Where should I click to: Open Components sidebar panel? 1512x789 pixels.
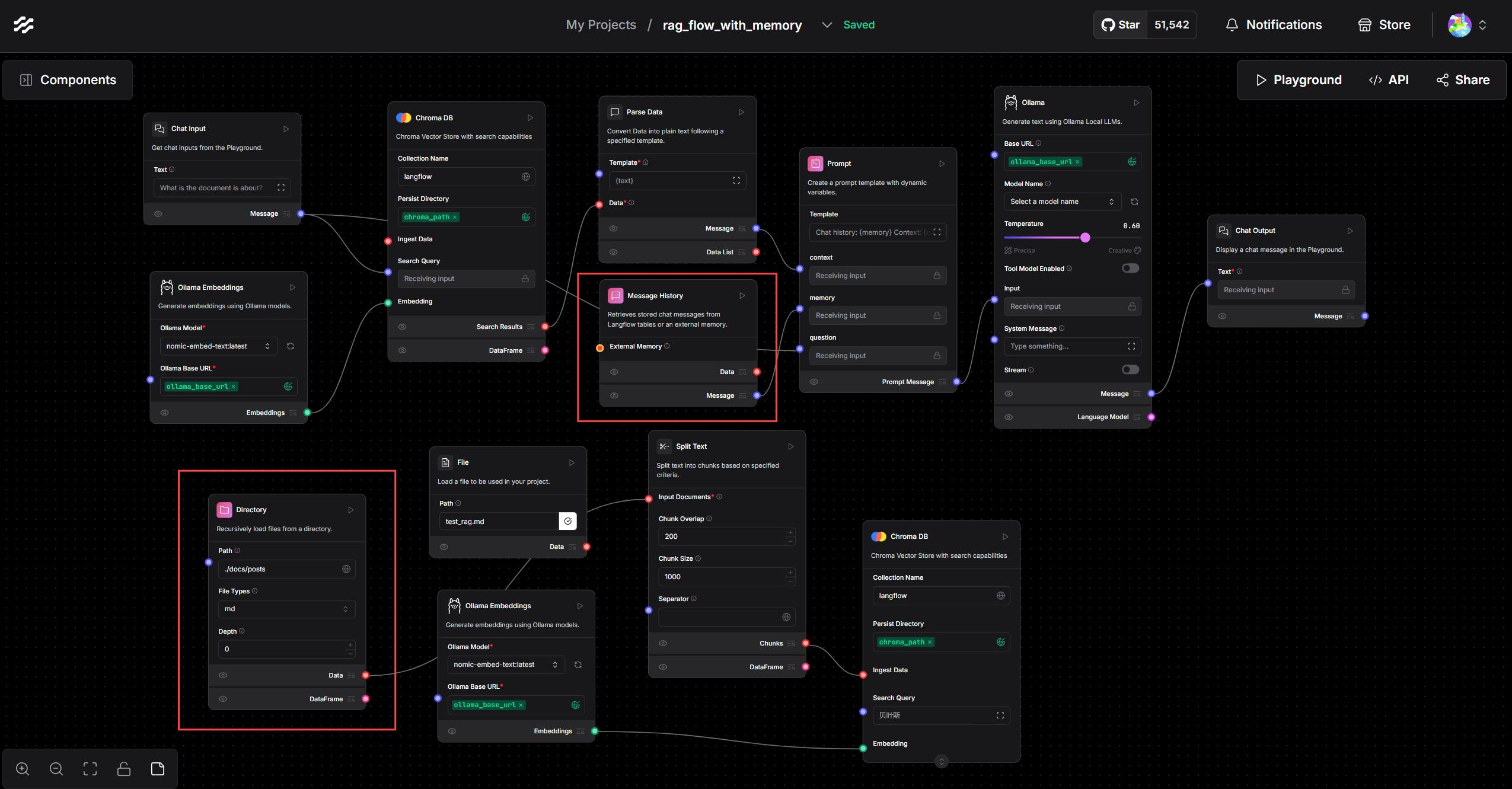[x=68, y=80]
